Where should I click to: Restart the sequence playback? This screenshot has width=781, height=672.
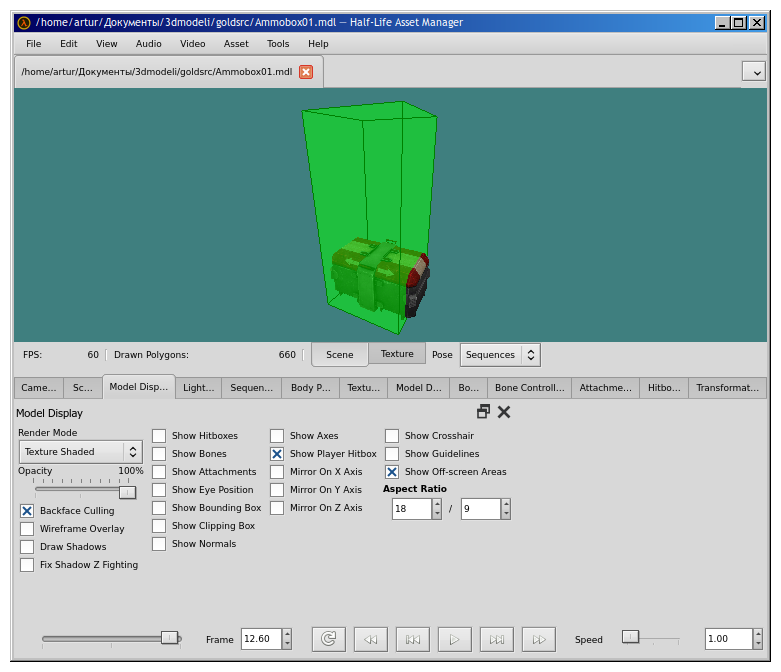(329, 639)
